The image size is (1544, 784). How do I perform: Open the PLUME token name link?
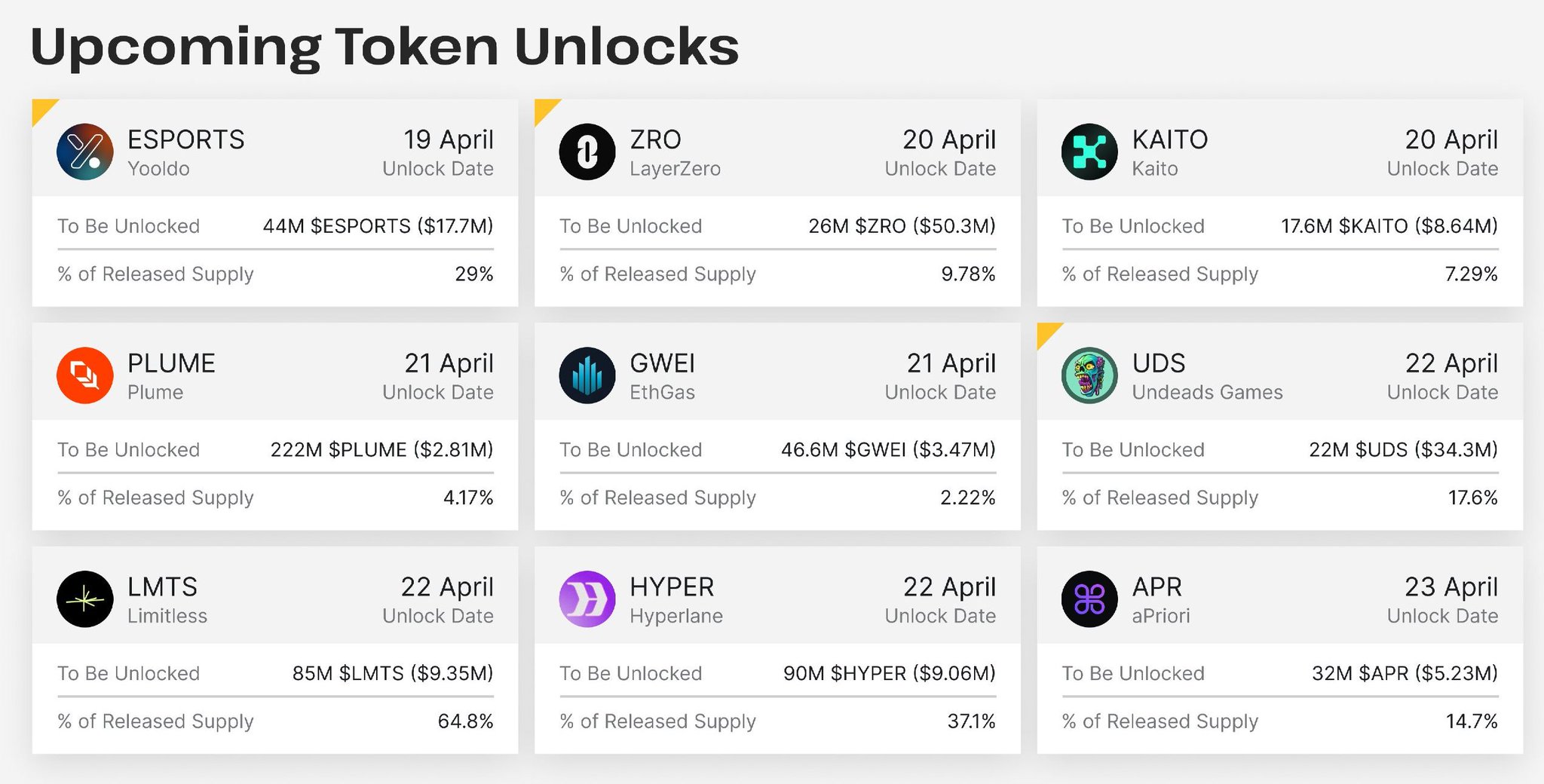(171, 363)
